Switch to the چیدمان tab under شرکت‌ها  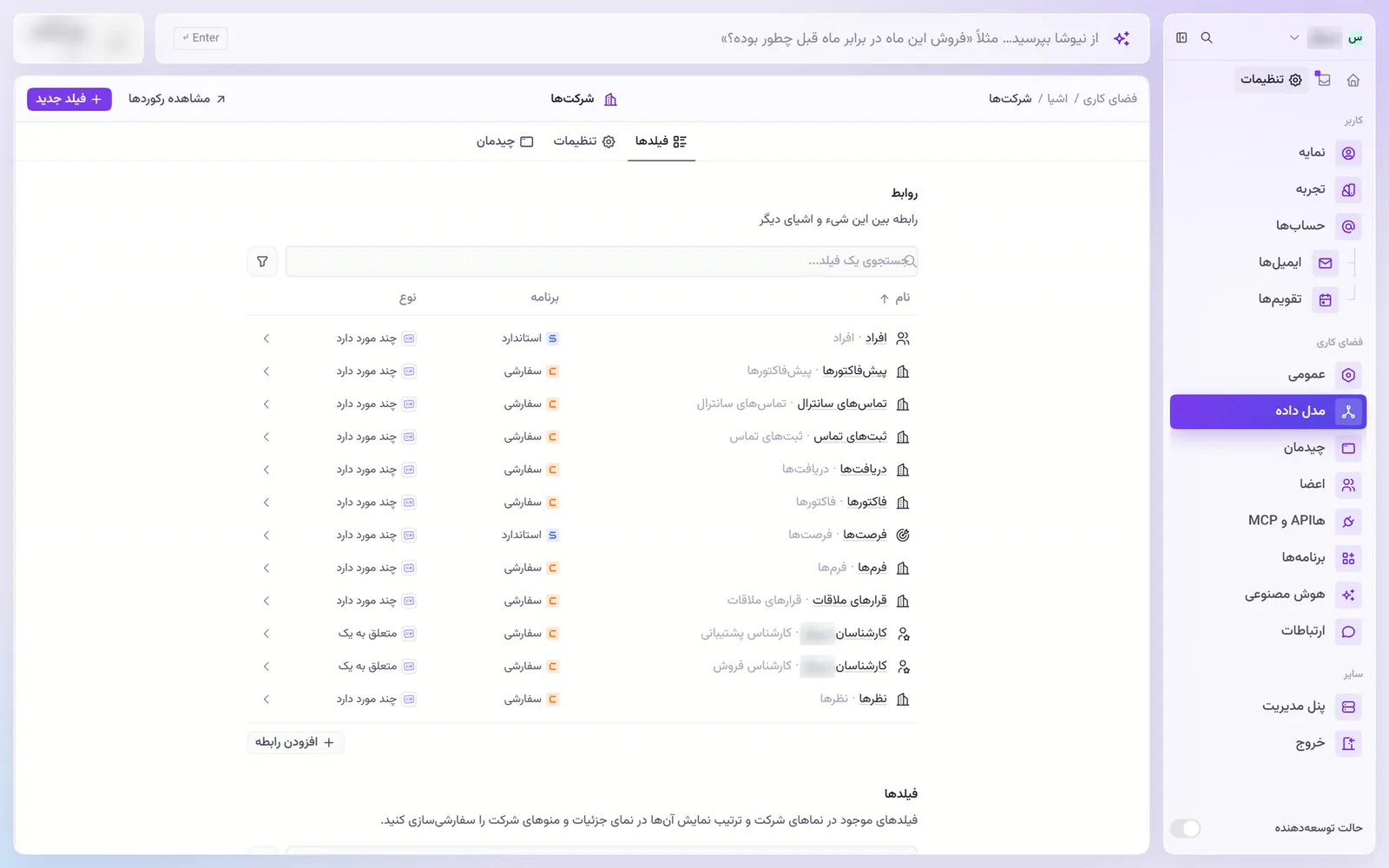[504, 141]
